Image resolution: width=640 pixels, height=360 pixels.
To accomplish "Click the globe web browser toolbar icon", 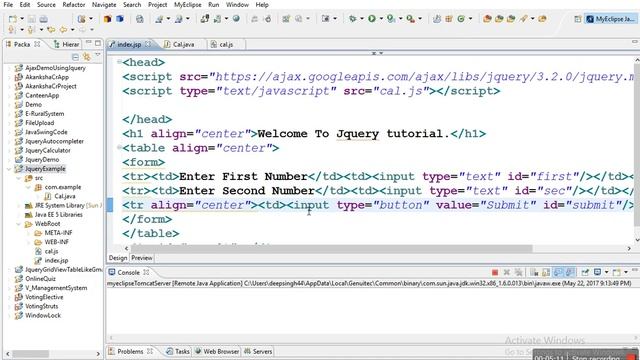I will pos(236,19).
